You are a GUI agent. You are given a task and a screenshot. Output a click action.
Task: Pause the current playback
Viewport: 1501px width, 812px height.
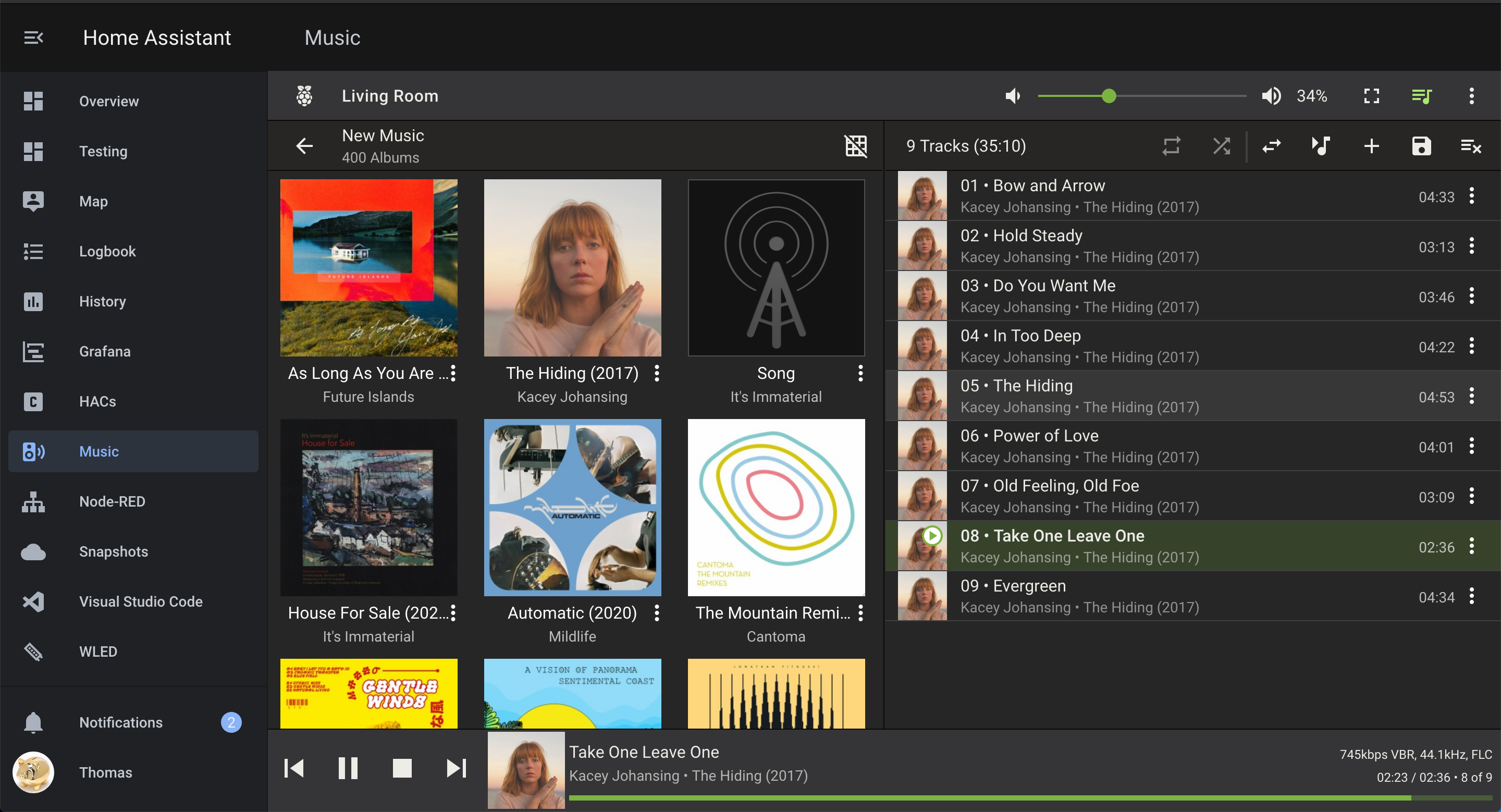coord(348,768)
